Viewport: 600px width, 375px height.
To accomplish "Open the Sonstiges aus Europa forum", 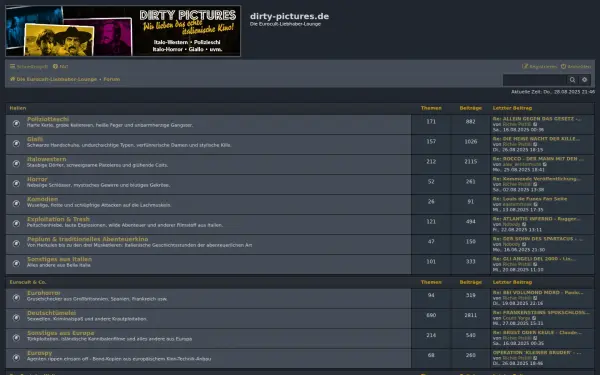I will pos(60,333).
